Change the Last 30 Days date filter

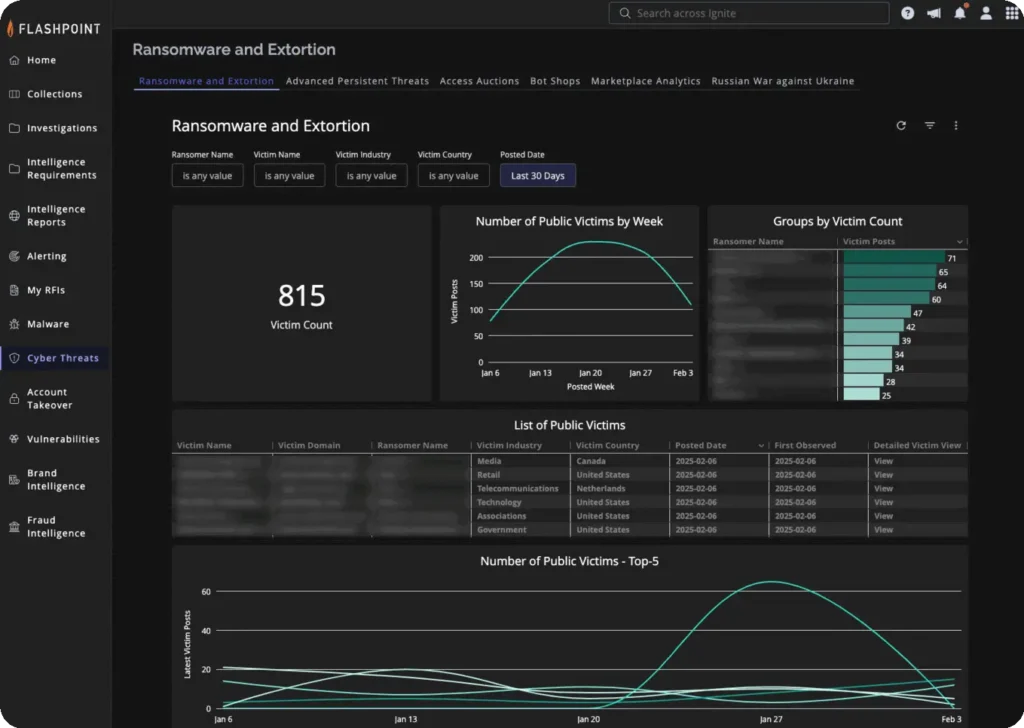(x=538, y=176)
